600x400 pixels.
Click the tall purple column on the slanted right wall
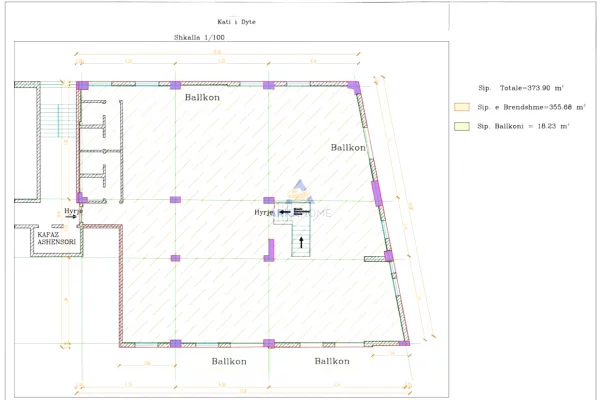[377, 193]
